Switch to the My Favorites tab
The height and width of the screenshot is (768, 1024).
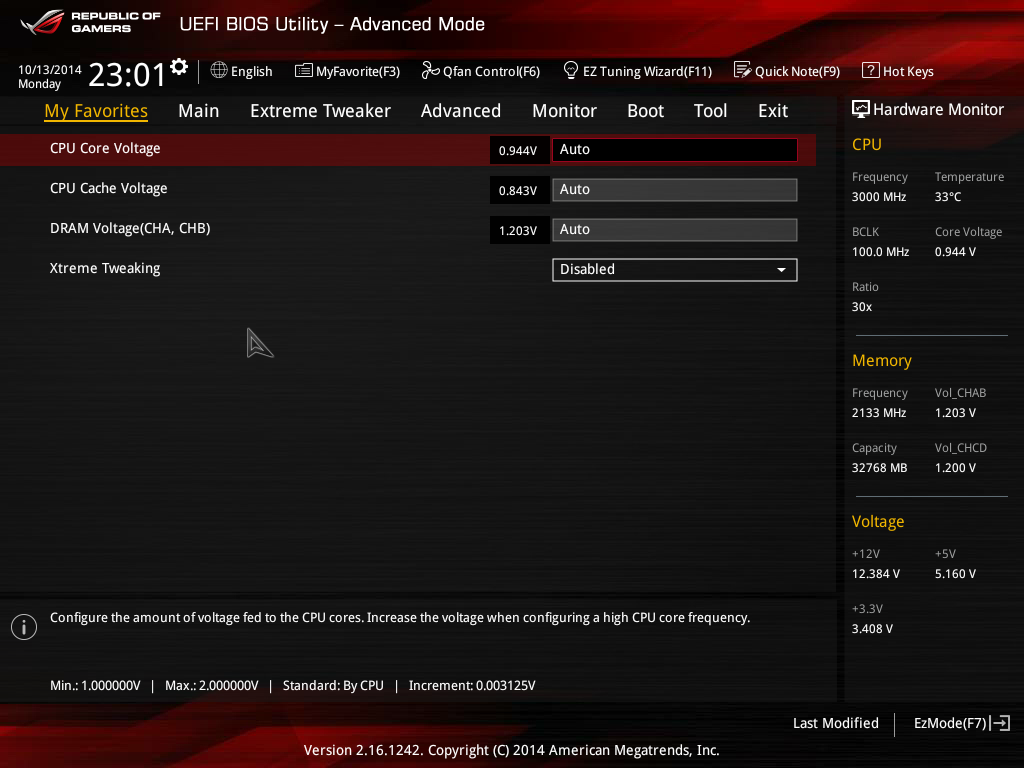96,111
